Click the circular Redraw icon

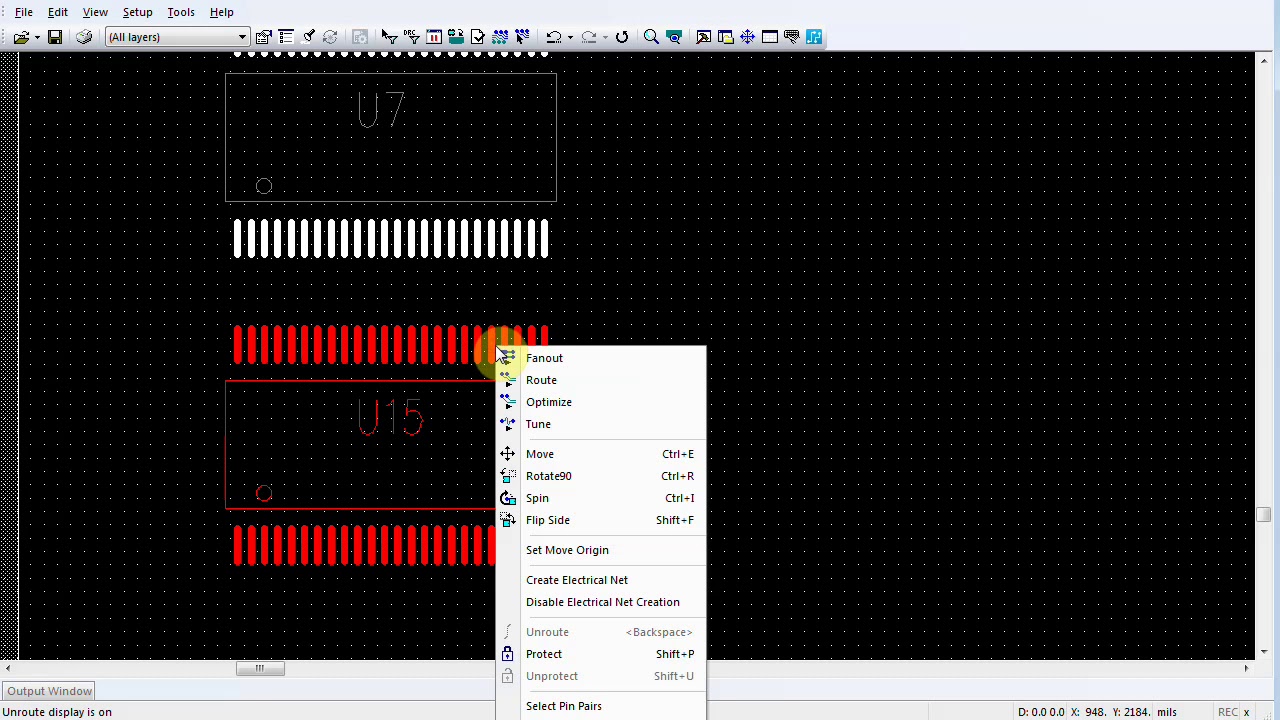point(622,37)
